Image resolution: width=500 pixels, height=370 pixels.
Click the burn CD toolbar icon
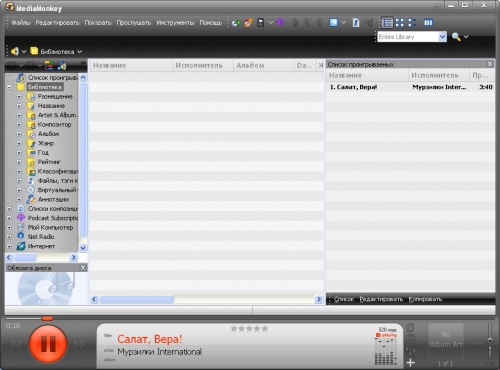(248, 23)
